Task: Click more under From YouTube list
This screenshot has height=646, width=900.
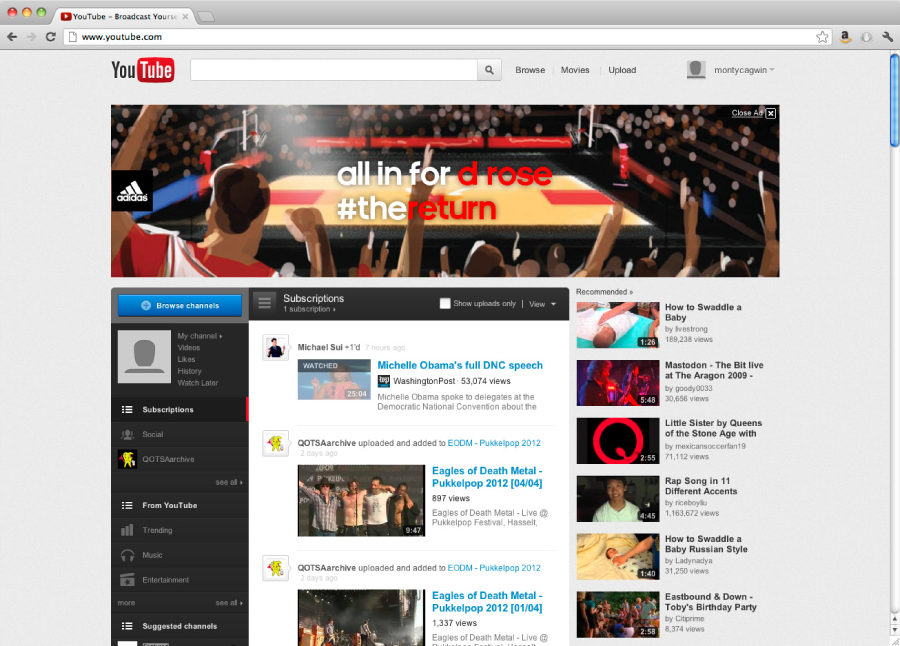Action: click(126, 603)
